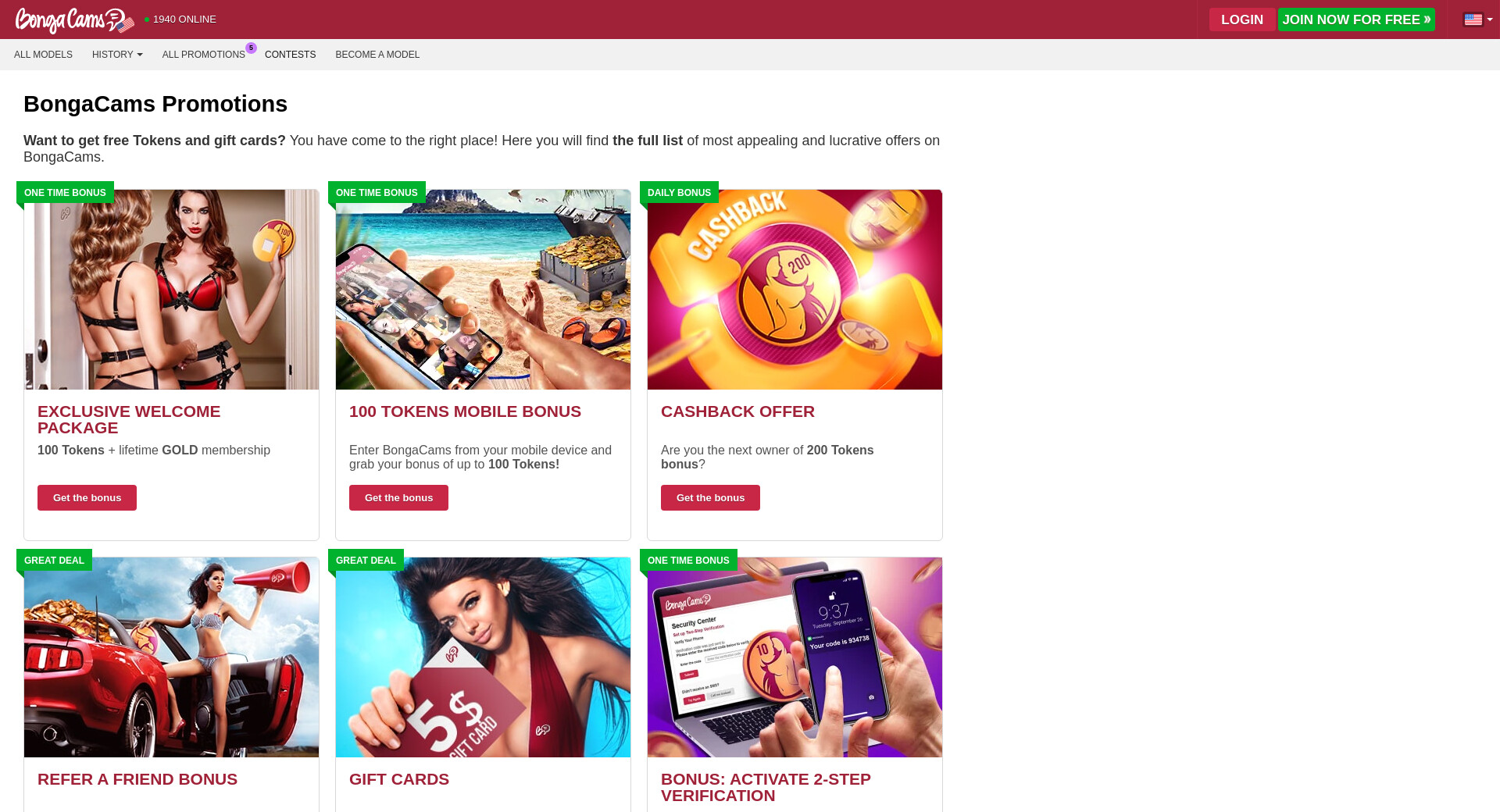Open the All Models tab

(x=43, y=55)
